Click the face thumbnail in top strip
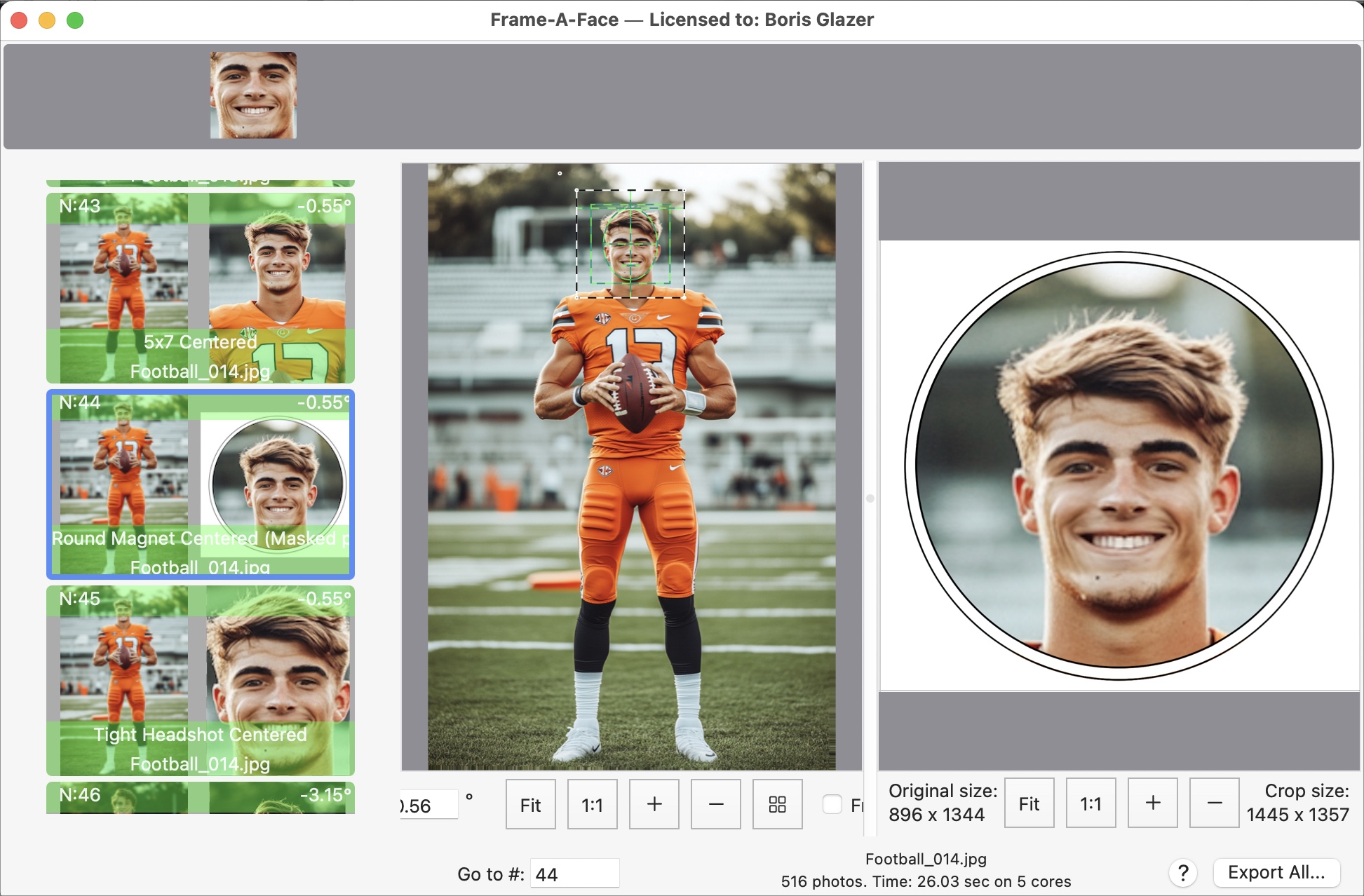This screenshot has height=896, width=1364. 253,95
